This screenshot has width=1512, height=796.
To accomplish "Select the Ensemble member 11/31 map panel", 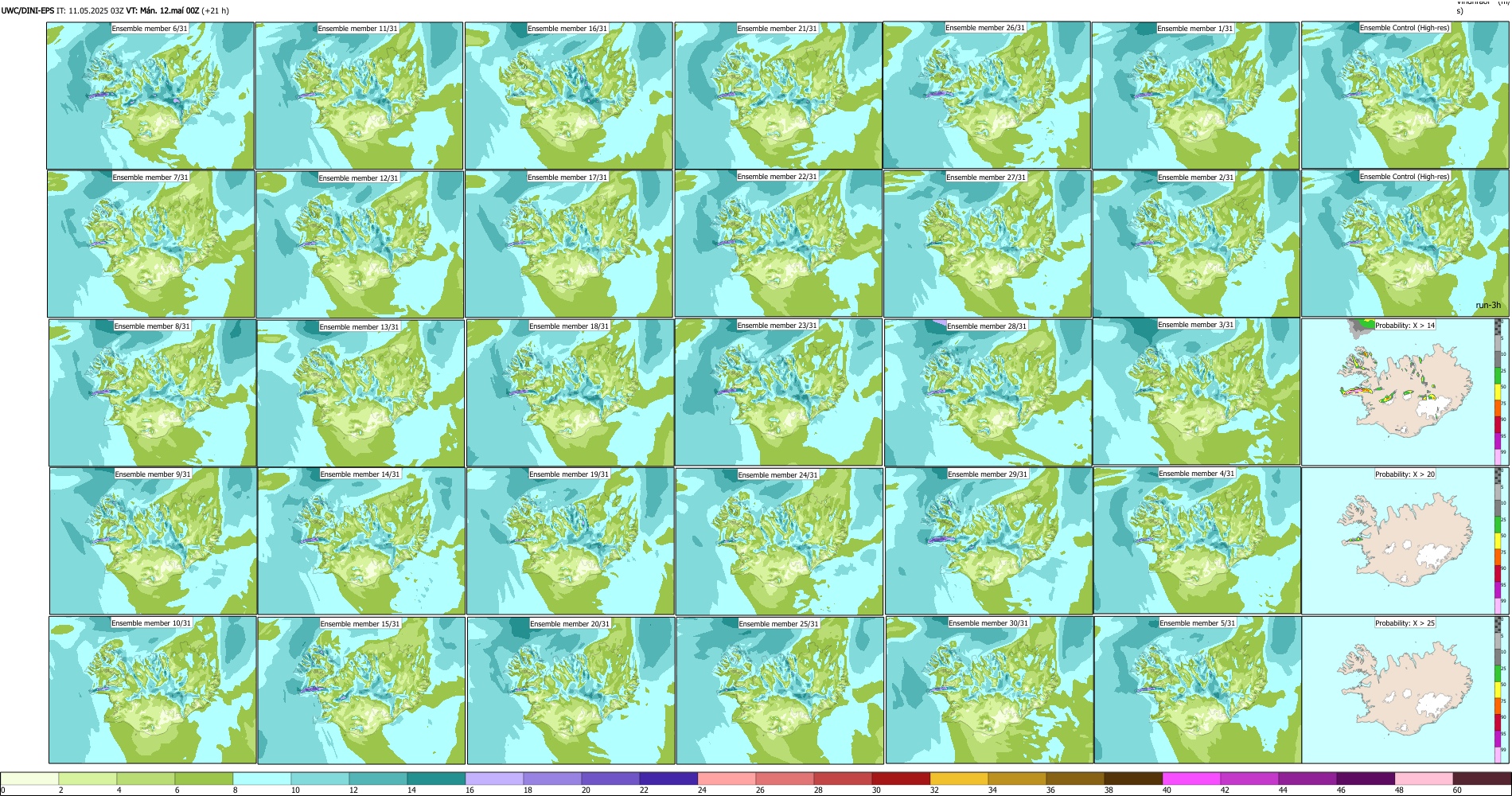I will 359,96.
